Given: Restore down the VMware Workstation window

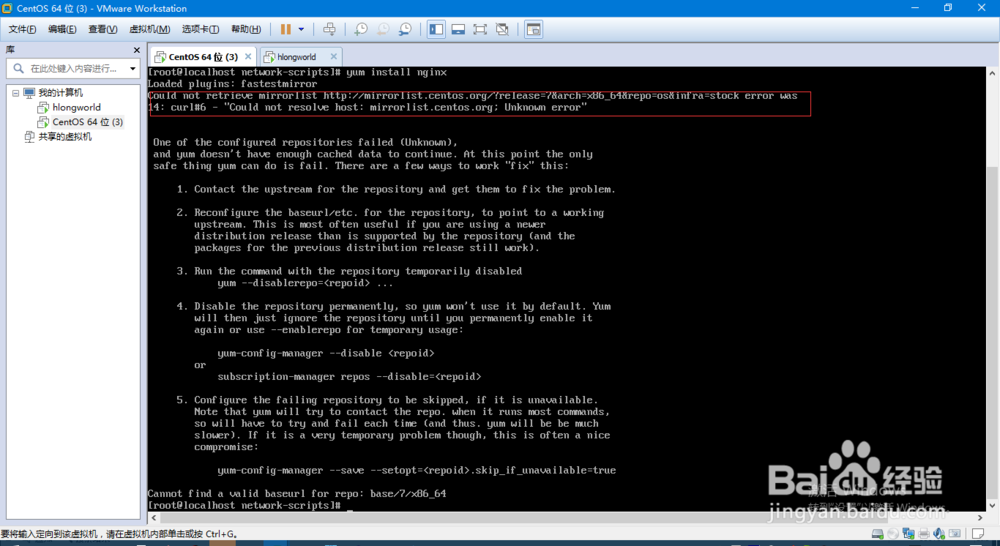Looking at the screenshot, I should click(948, 8).
